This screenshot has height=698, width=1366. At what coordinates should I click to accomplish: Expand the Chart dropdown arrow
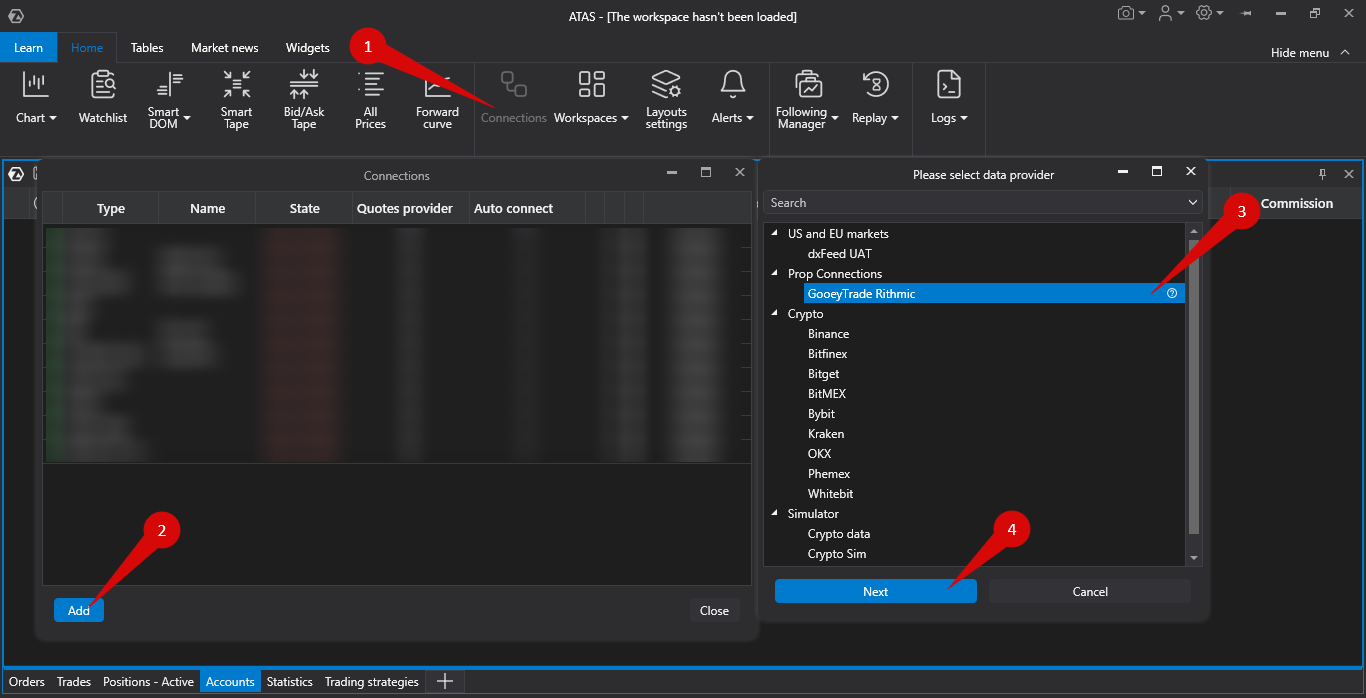(x=54, y=118)
